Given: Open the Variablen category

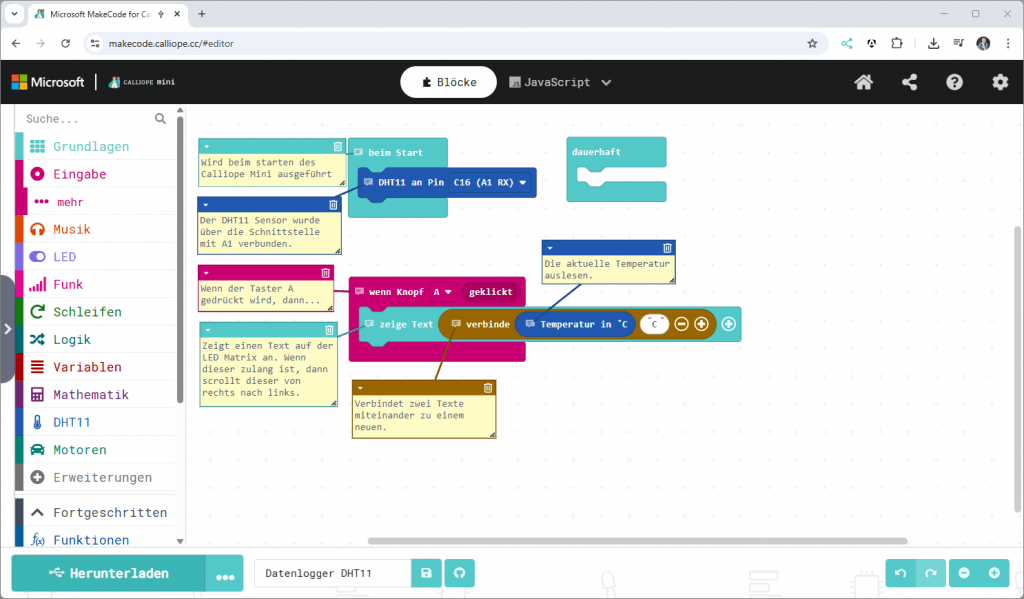Looking at the screenshot, I should coord(80,366).
